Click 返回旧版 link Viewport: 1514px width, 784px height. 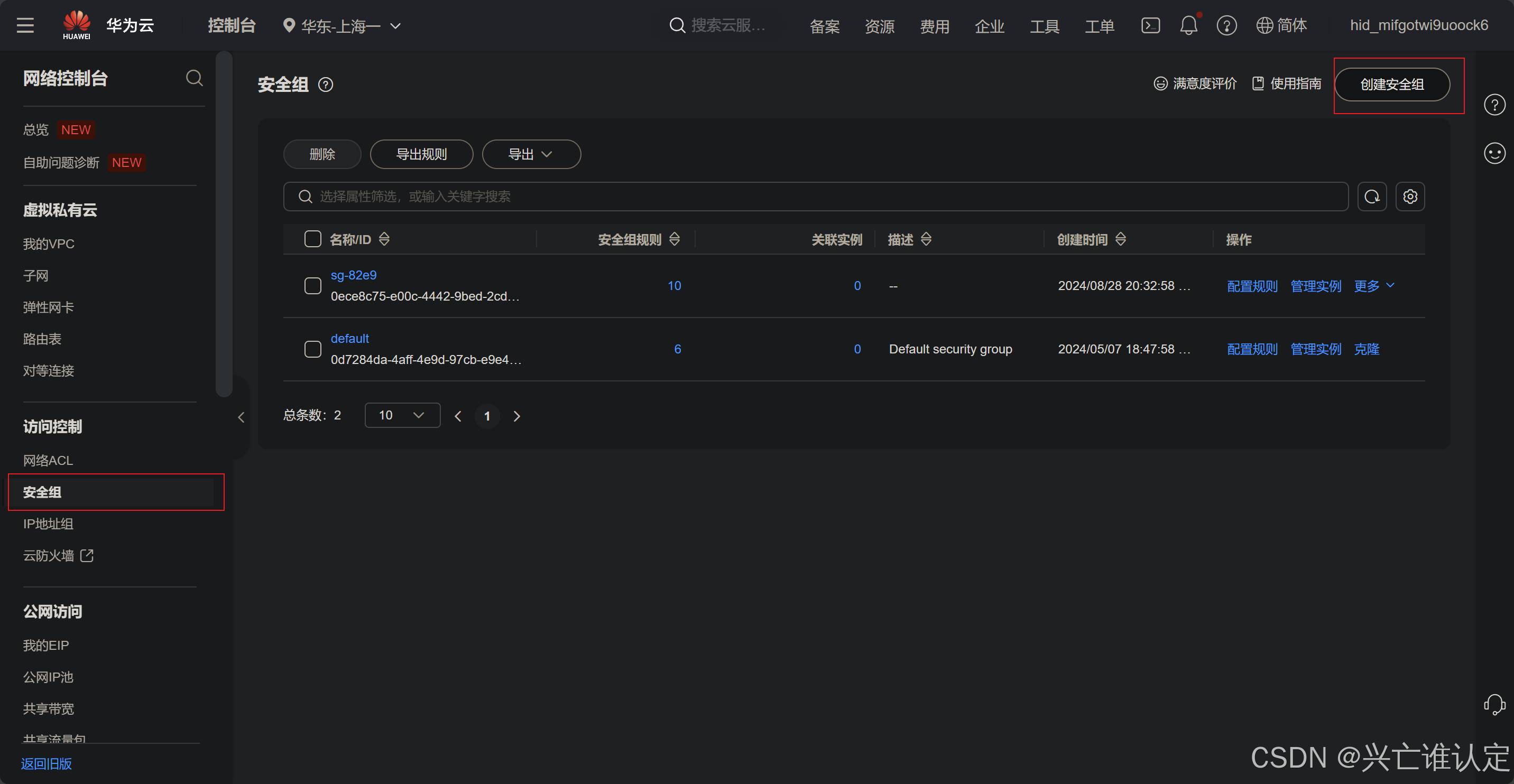pos(47,763)
